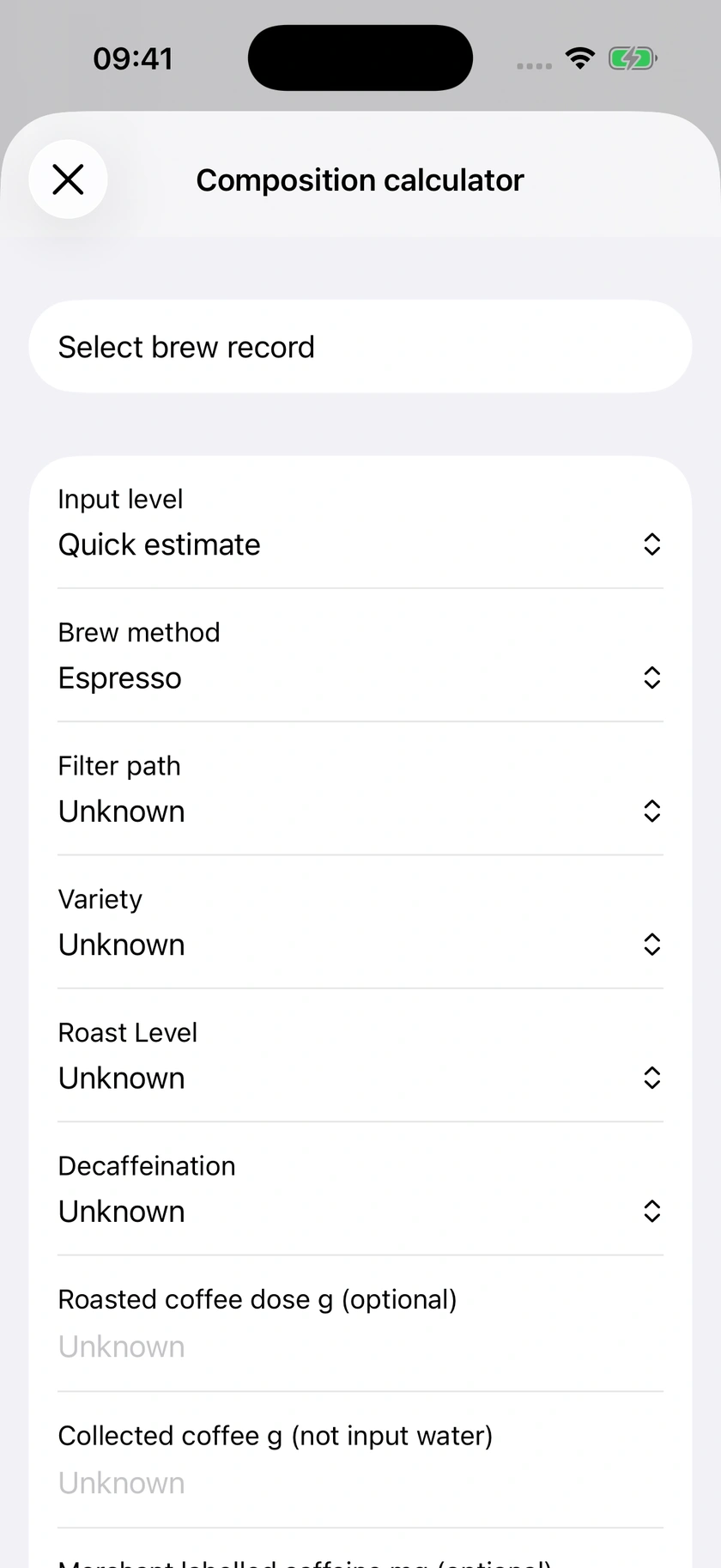
Task: Focus the Roasted coffee dose field
Action: click(360, 1323)
